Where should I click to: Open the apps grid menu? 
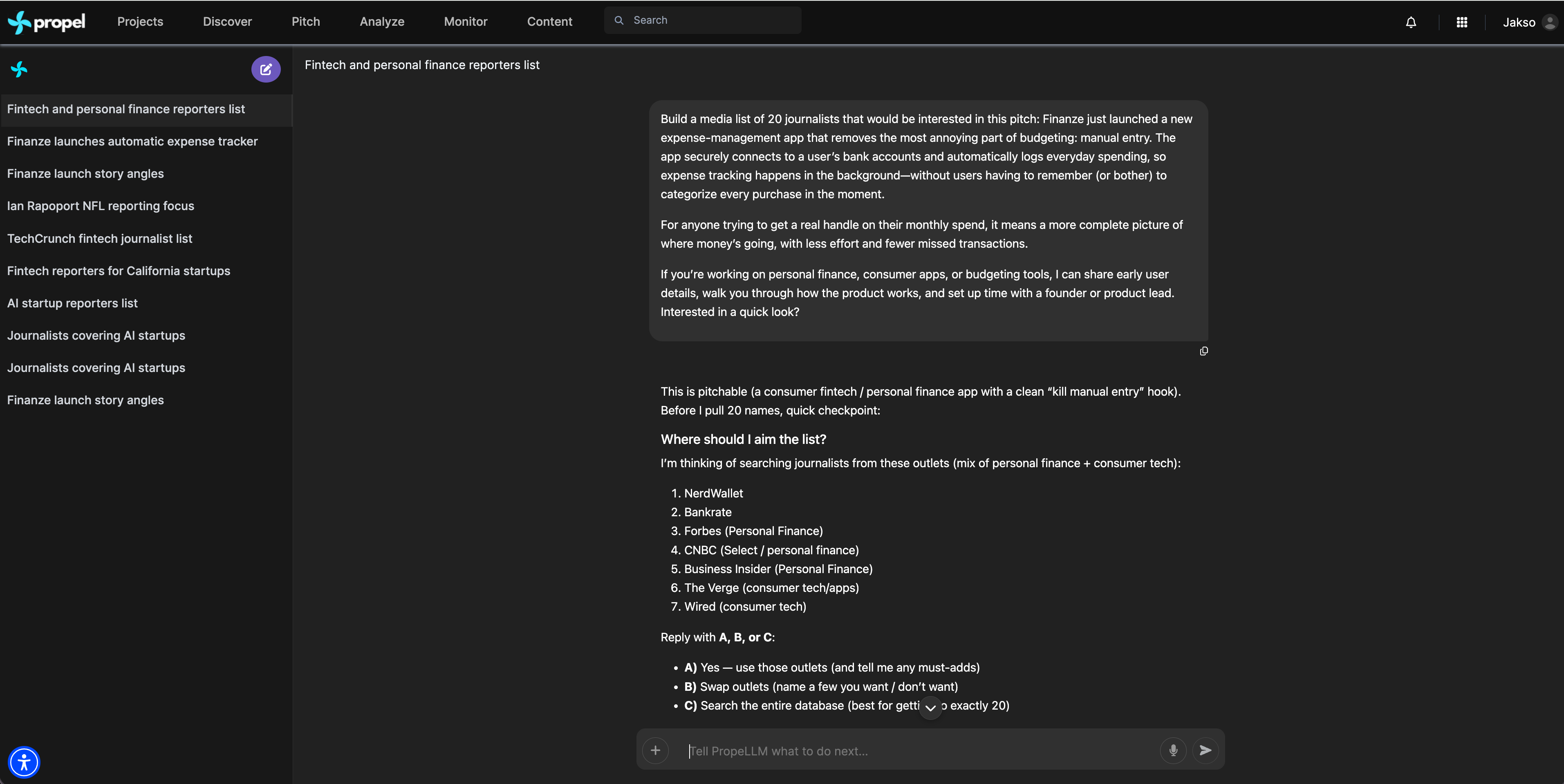[x=1462, y=22]
